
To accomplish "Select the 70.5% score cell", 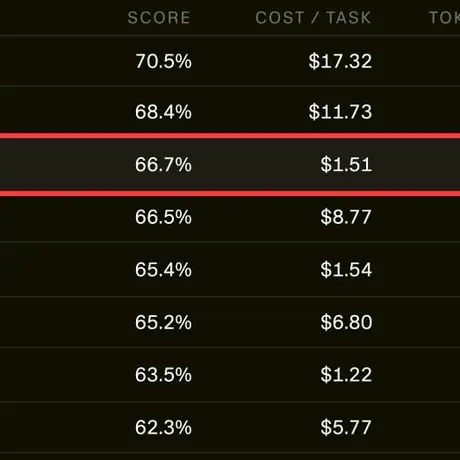I will (x=163, y=61).
